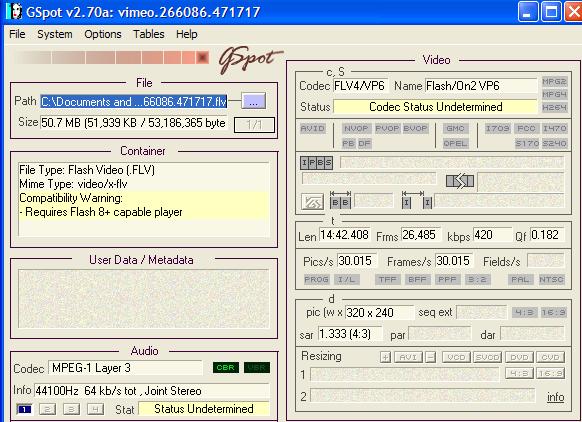Viewport: 582px width, 422px height.
Task: Click the PROG scan indicator
Action: click(x=316, y=279)
